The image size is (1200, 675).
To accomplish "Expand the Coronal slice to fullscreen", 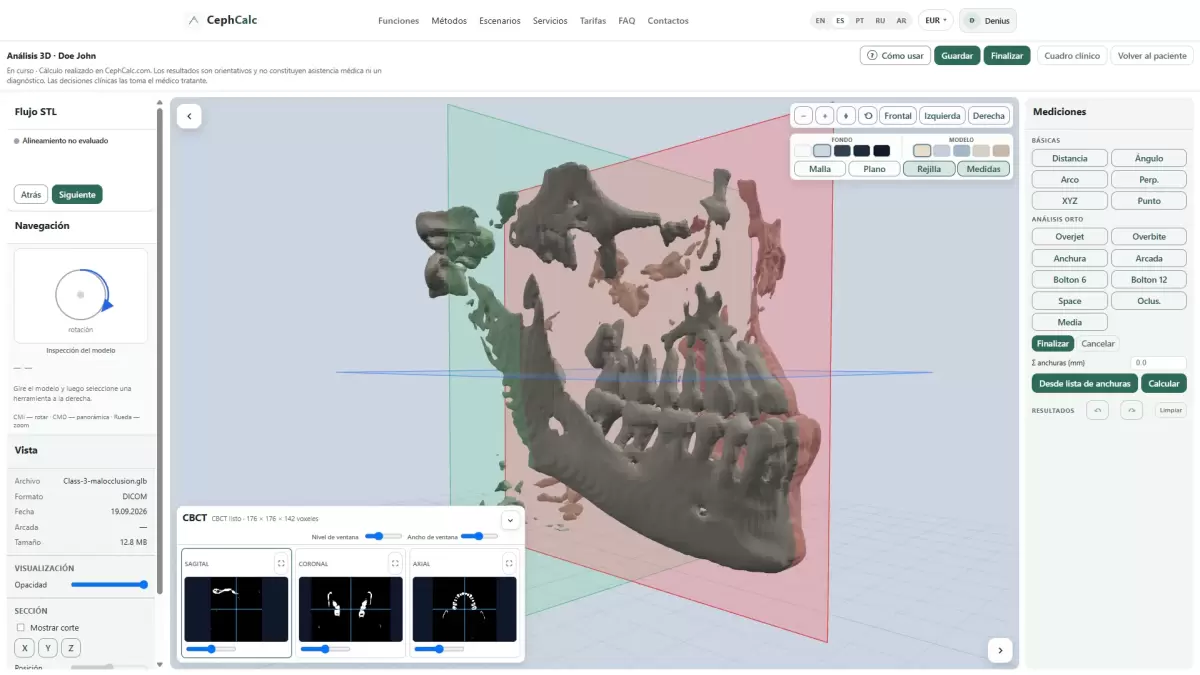I will coord(395,563).
